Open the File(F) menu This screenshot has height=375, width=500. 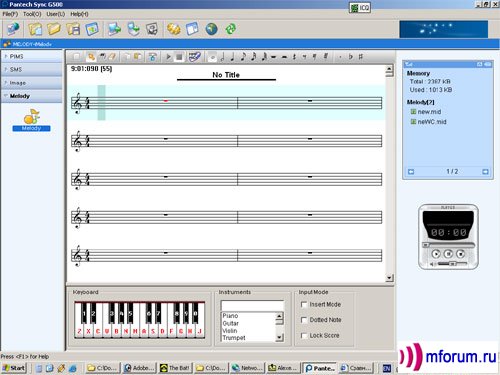10,14
